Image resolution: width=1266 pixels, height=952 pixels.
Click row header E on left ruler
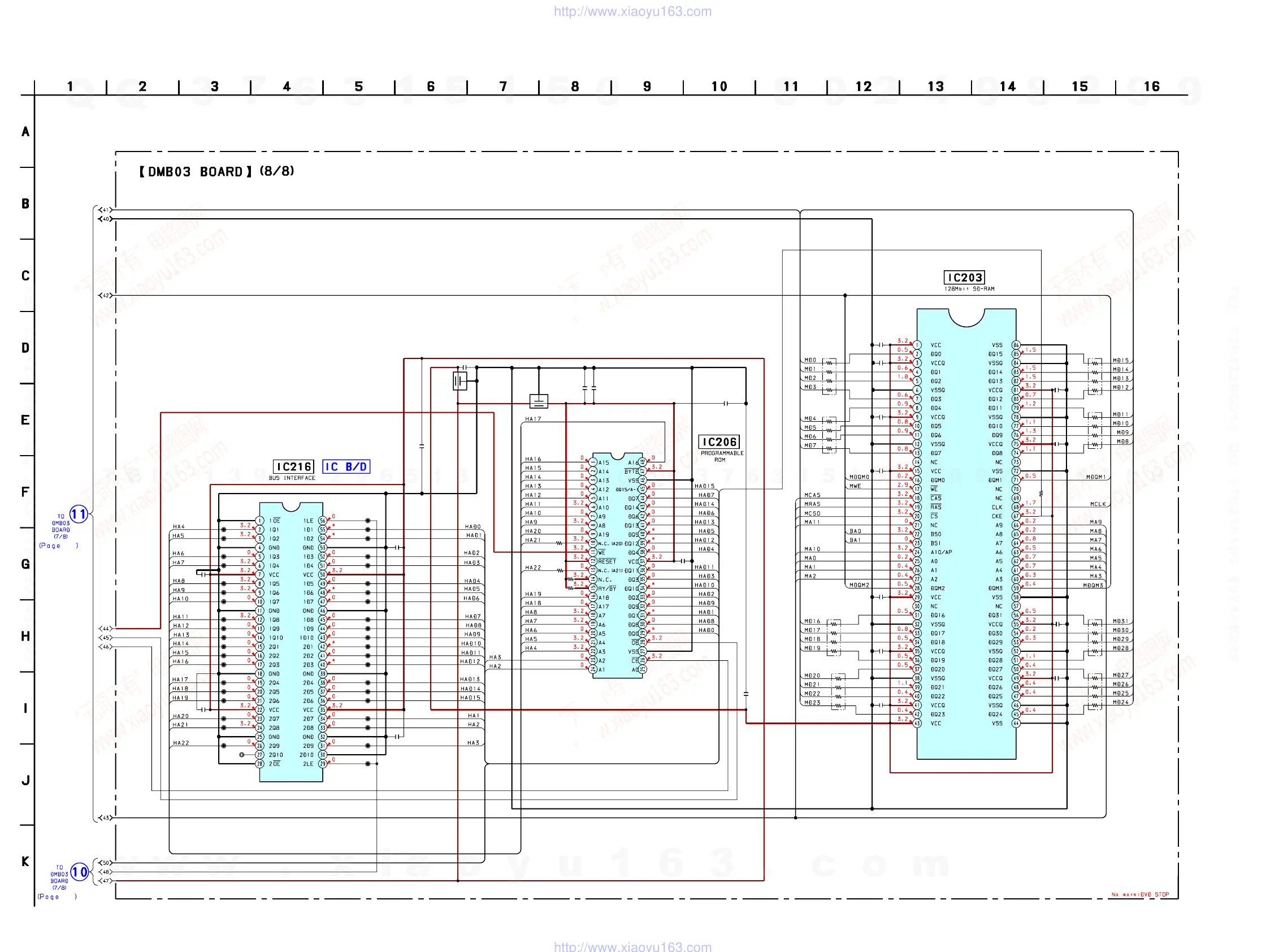click(x=25, y=419)
